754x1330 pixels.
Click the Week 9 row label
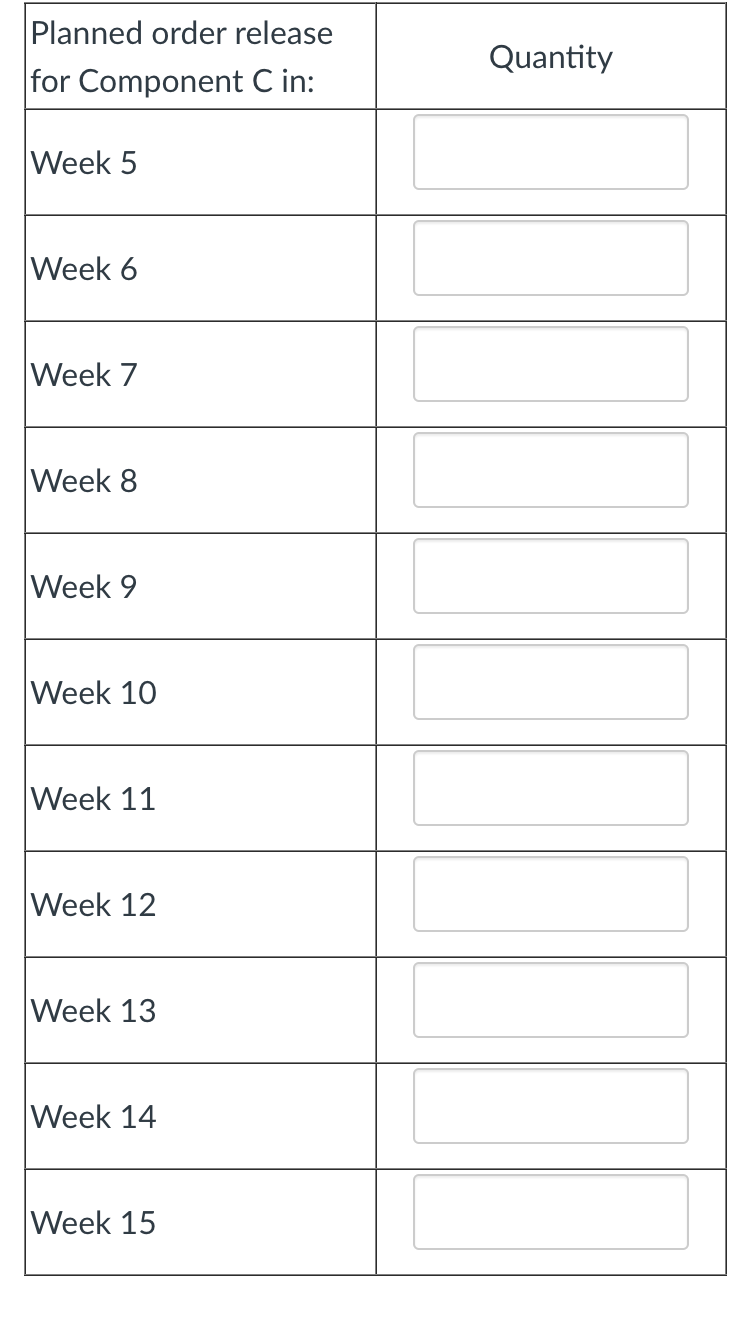click(x=83, y=587)
